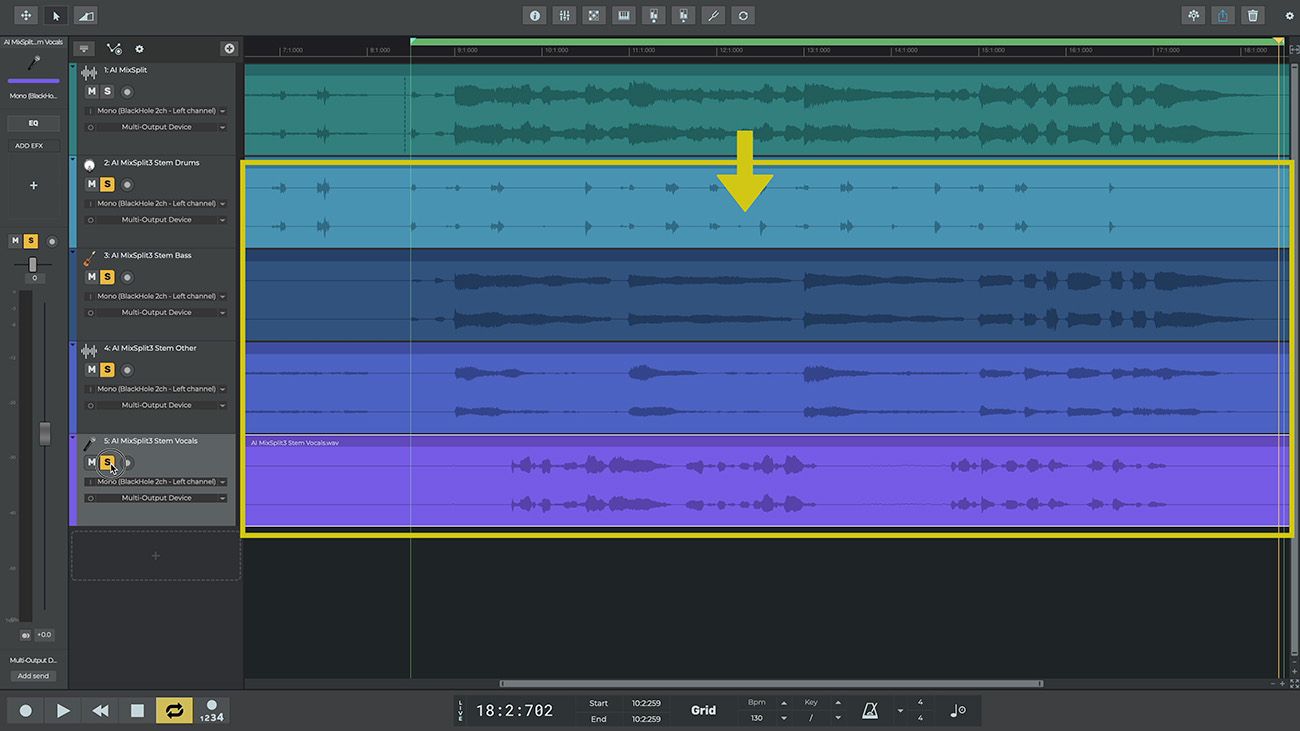The height and width of the screenshot is (731, 1300).
Task: Click the track routing node icon
Action: pos(114,48)
